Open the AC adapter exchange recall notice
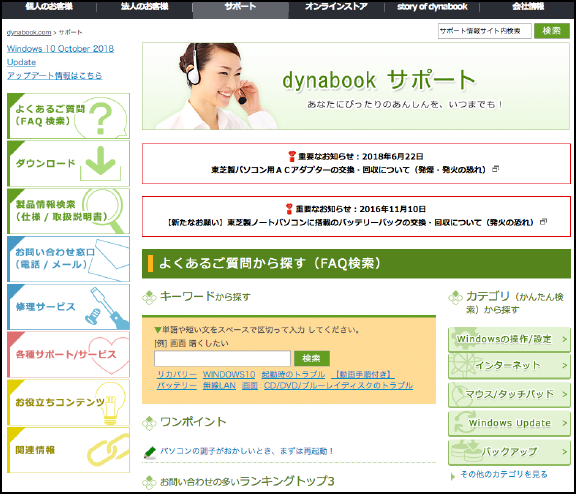 (348, 170)
